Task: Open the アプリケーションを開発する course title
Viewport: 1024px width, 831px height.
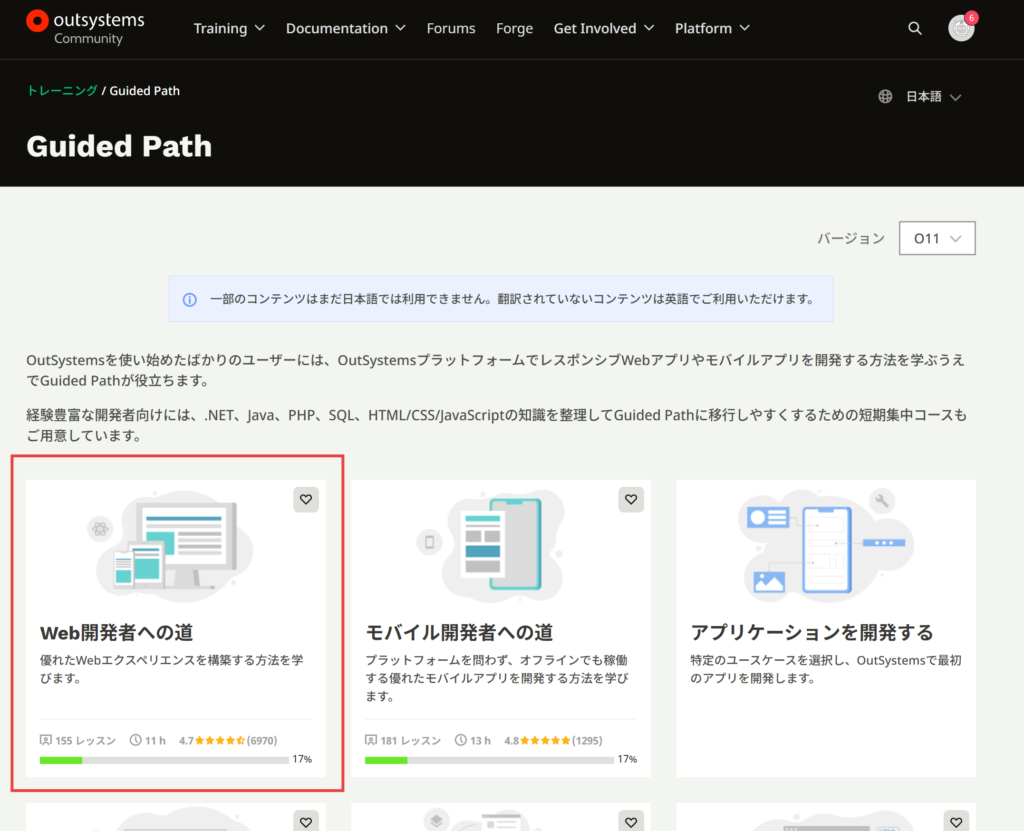Action: point(811,632)
